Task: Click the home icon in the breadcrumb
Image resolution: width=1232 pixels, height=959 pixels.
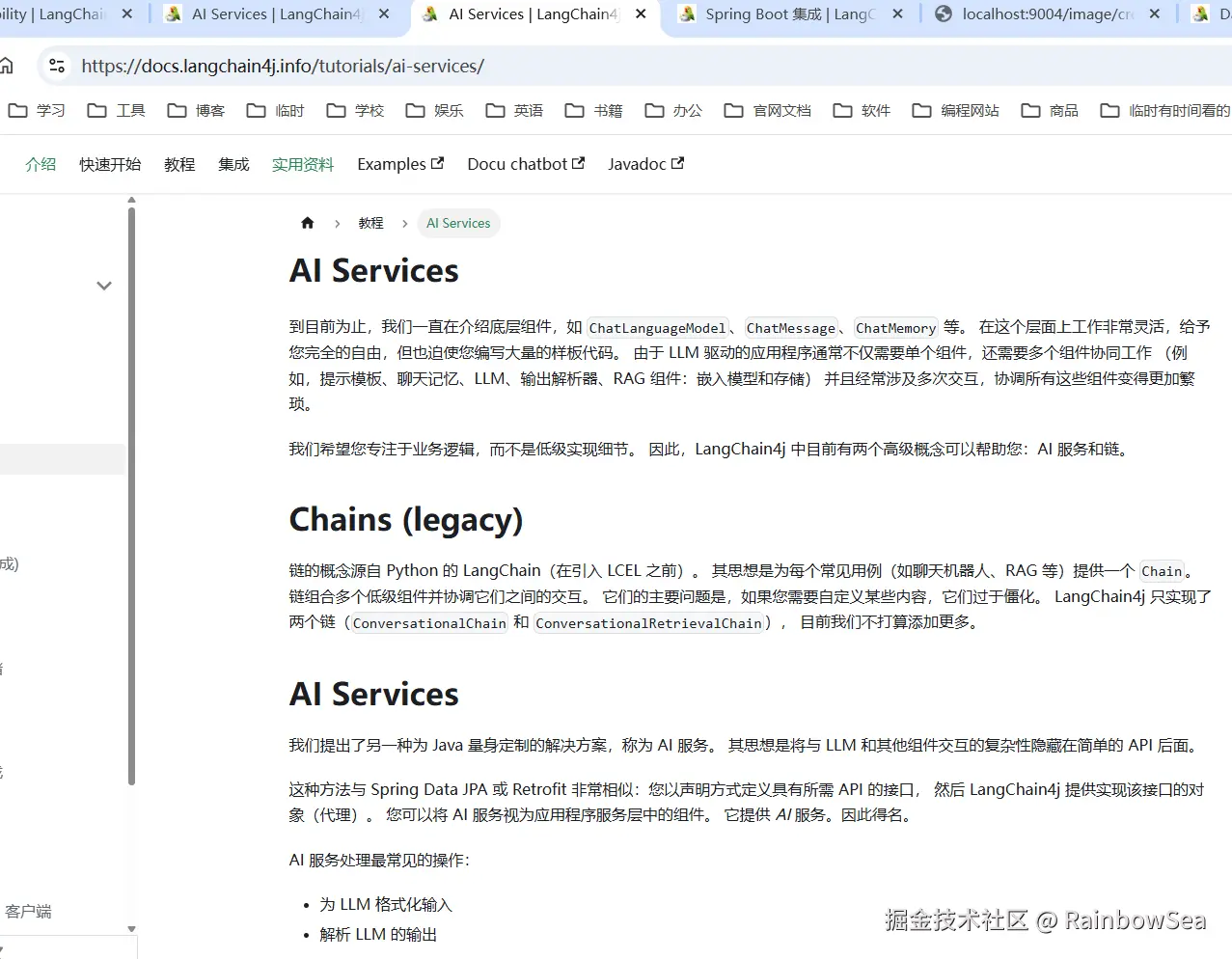Action: click(308, 223)
